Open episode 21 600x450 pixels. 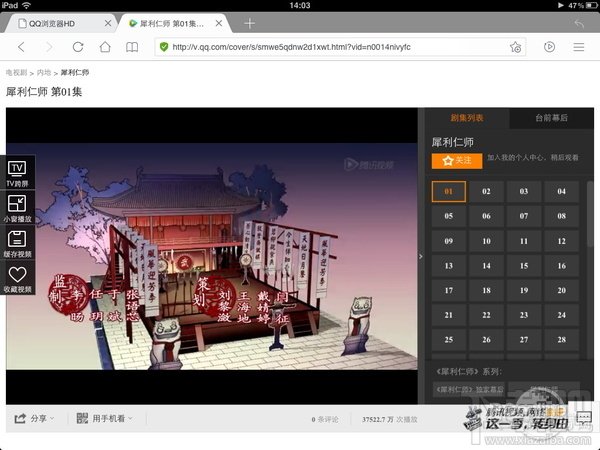(449, 315)
